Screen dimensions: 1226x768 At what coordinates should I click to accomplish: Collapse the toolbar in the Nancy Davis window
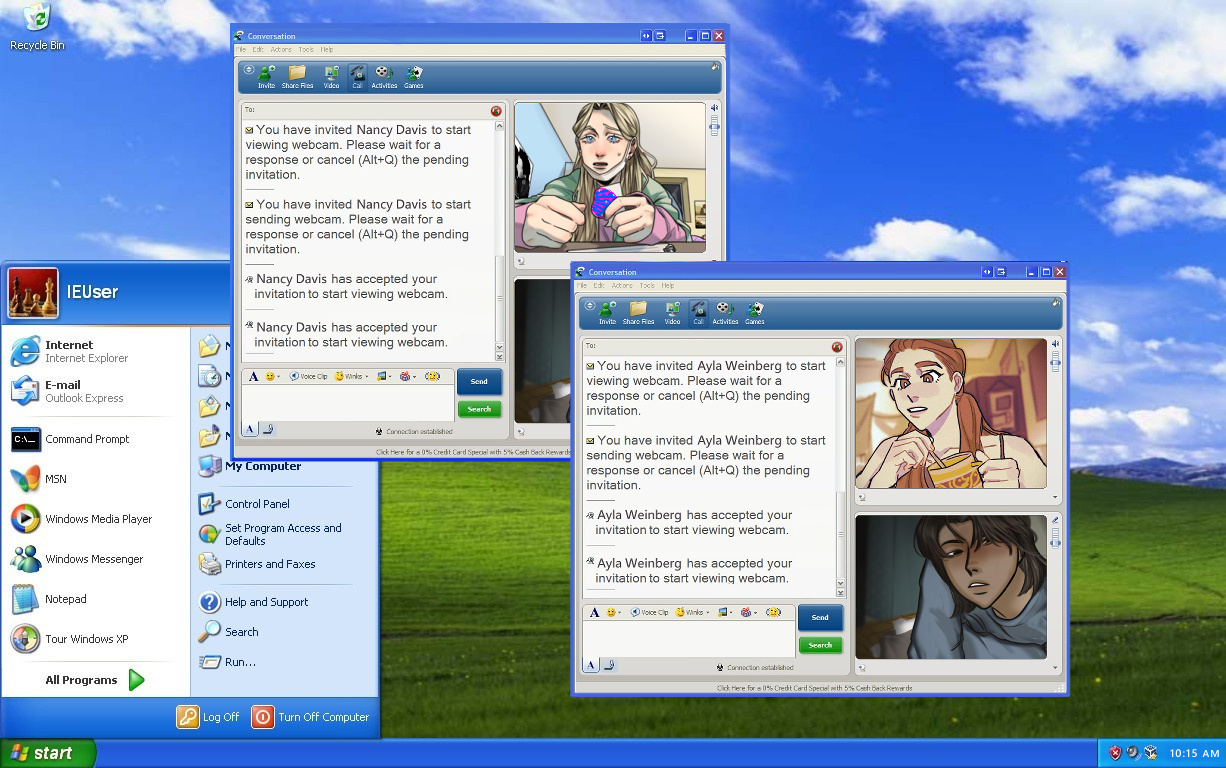(249, 70)
